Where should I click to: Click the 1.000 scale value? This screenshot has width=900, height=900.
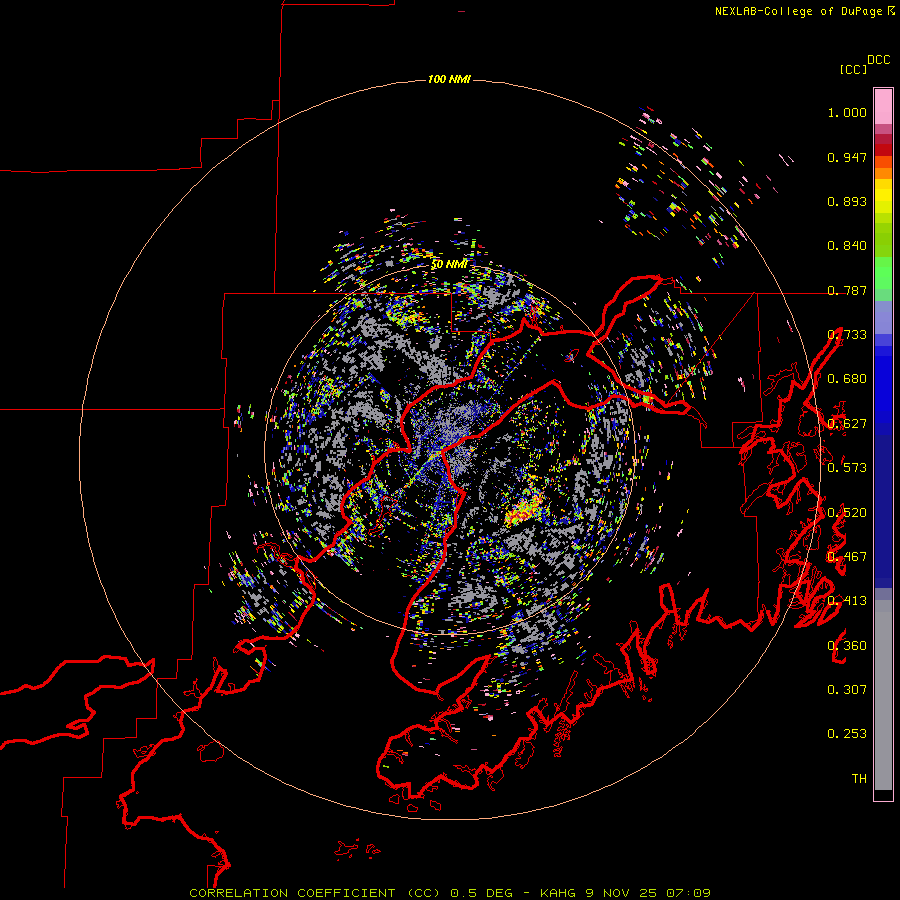(x=847, y=112)
